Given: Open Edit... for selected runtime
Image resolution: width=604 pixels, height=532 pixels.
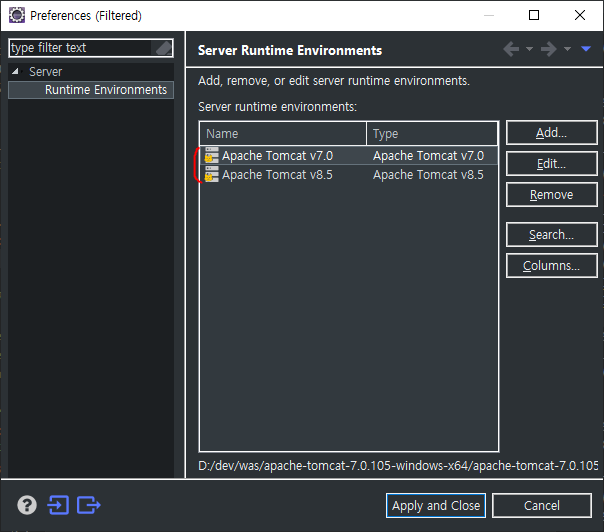Looking at the screenshot, I should [x=552, y=164].
